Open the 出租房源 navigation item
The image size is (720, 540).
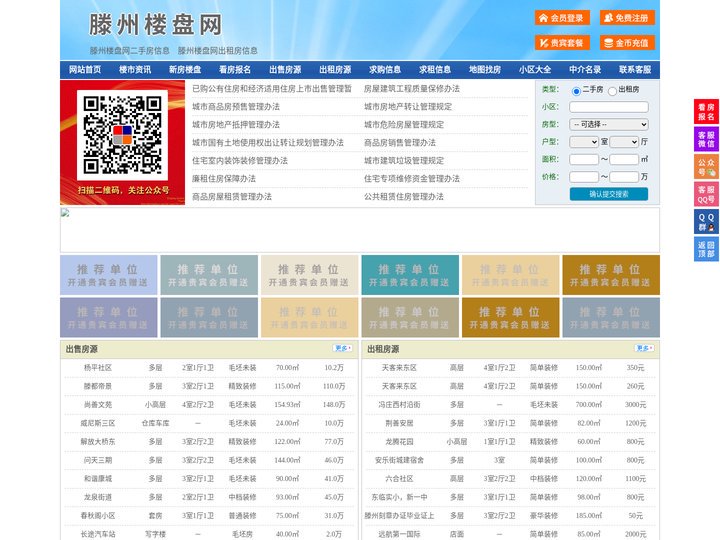pos(335,70)
